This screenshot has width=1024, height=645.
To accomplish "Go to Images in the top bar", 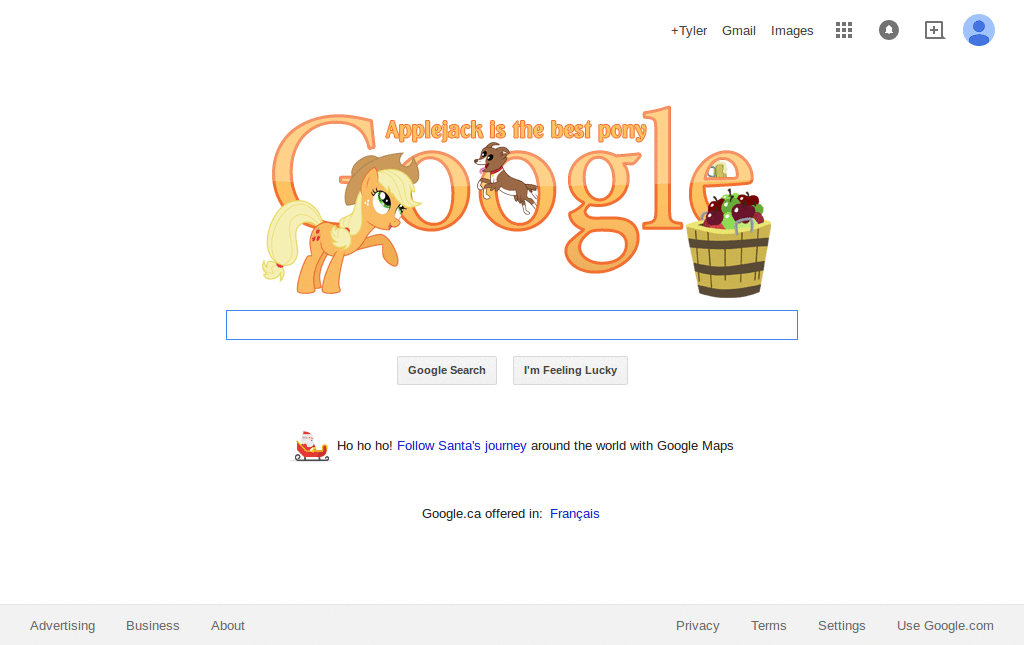I will tap(792, 31).
